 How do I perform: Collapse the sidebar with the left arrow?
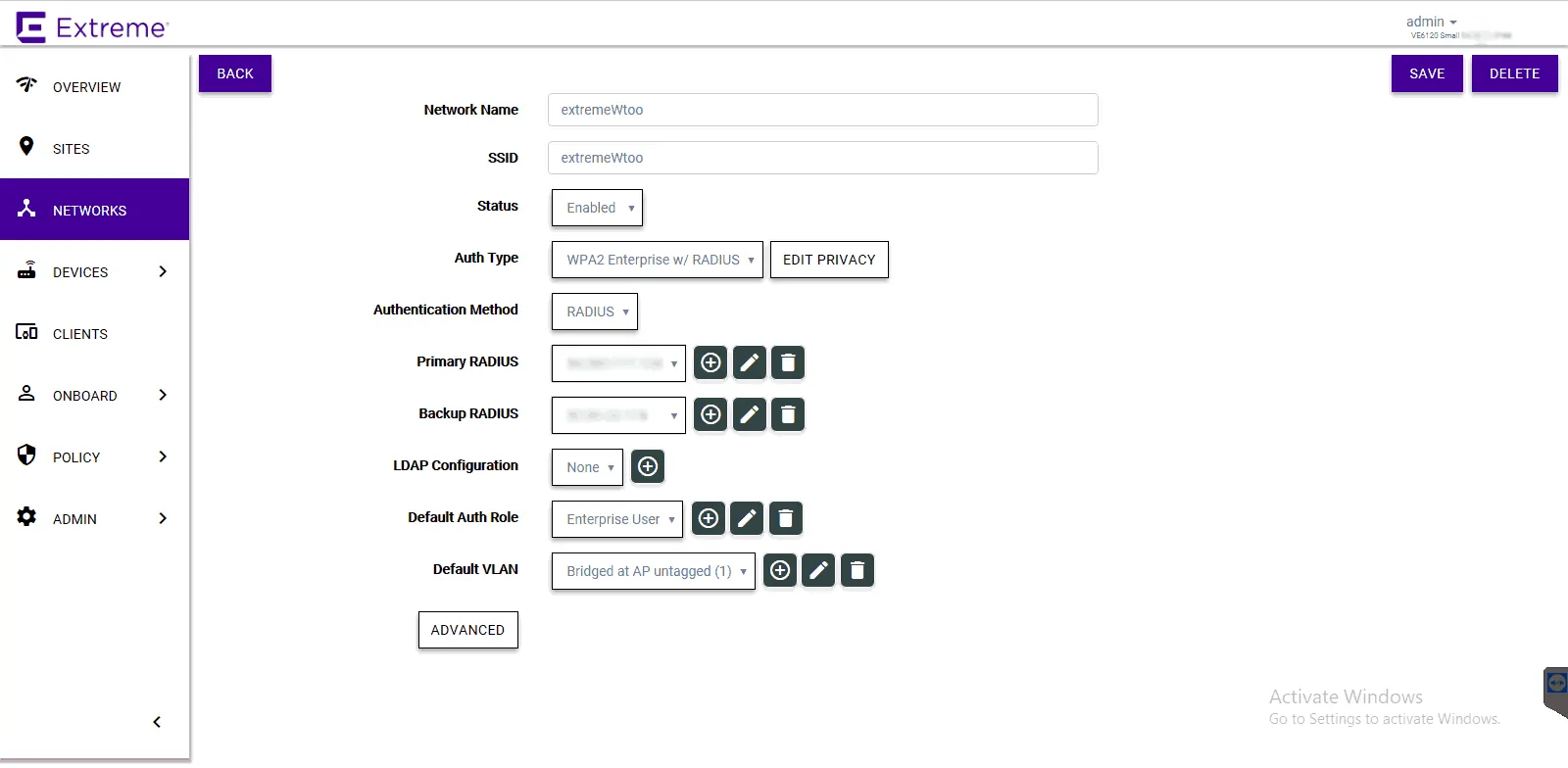tap(157, 722)
